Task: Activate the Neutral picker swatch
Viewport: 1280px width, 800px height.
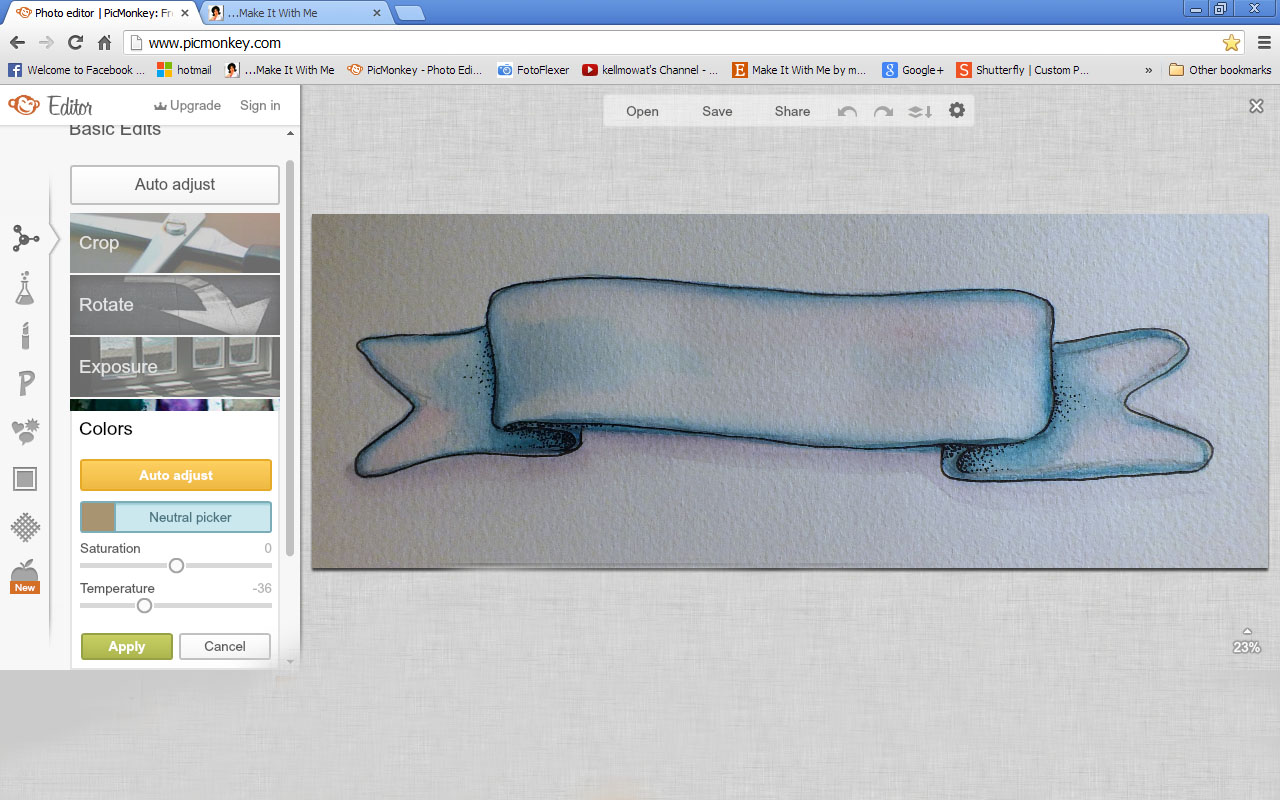Action: tap(175, 517)
